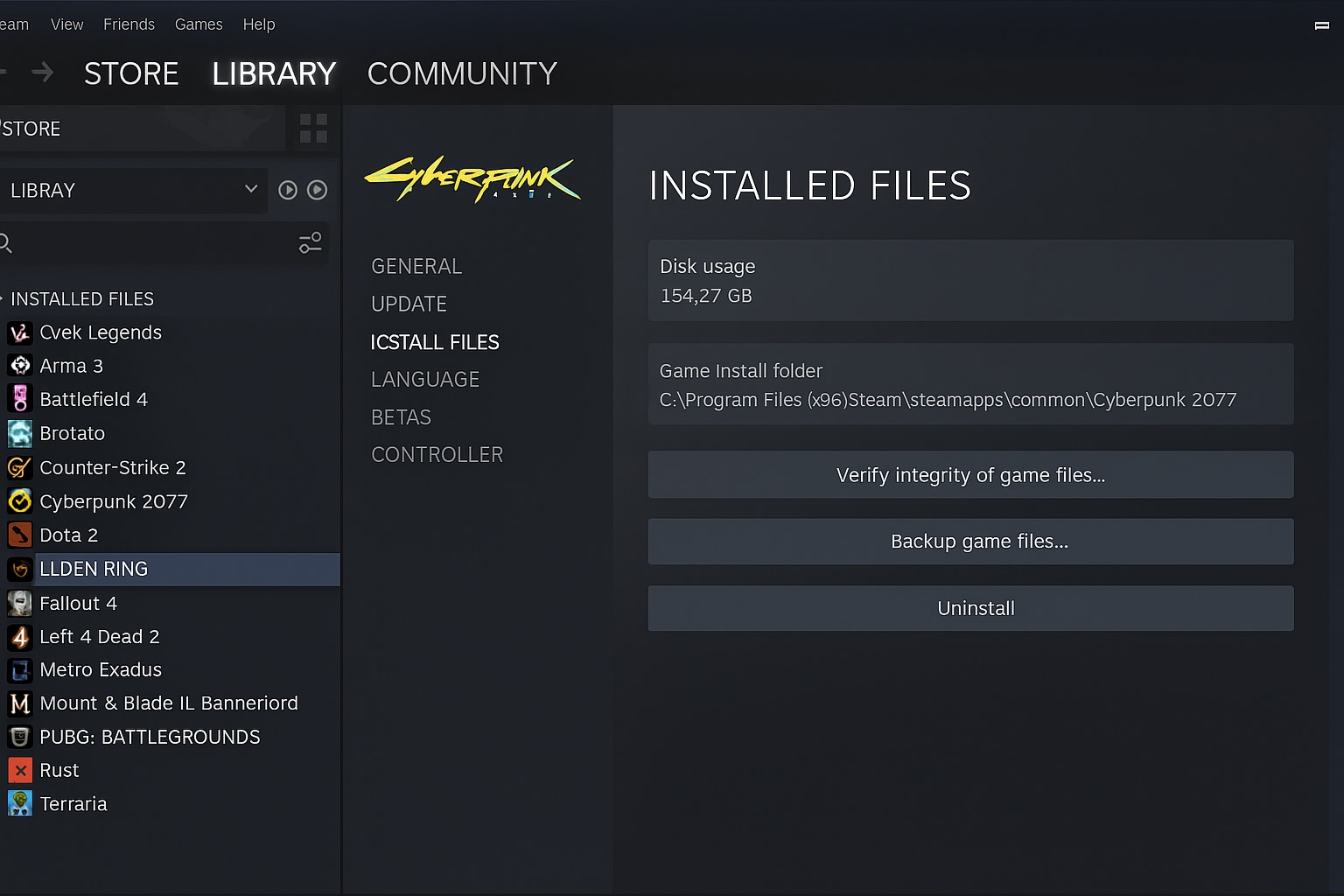Image resolution: width=1344 pixels, height=896 pixels.
Task: Click the search magnifier icon
Action: (x=5, y=243)
